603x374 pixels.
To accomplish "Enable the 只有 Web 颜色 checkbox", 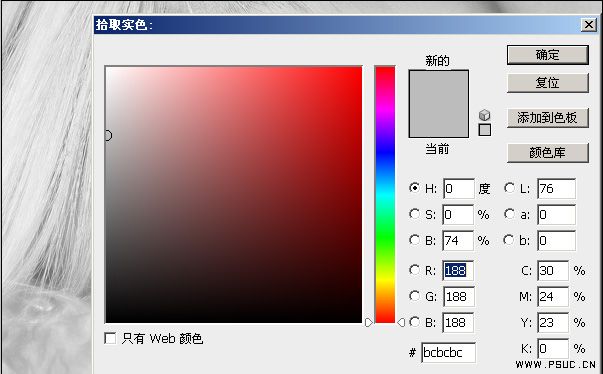I will click(x=110, y=338).
